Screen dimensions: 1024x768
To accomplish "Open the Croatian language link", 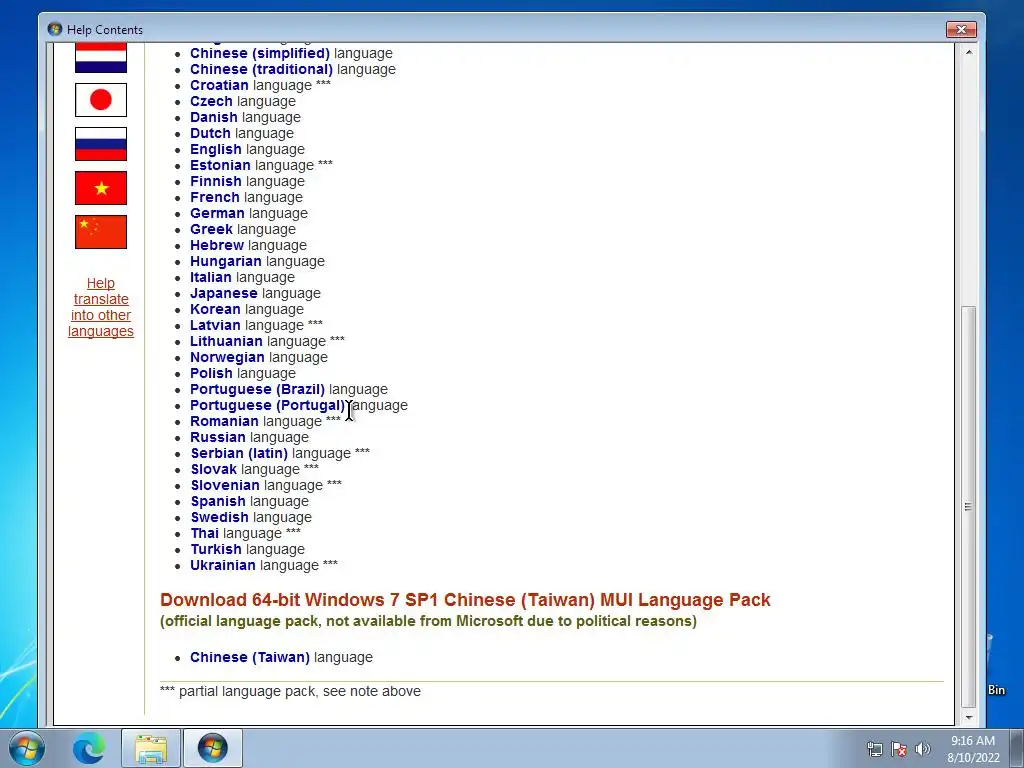I will 219,85.
